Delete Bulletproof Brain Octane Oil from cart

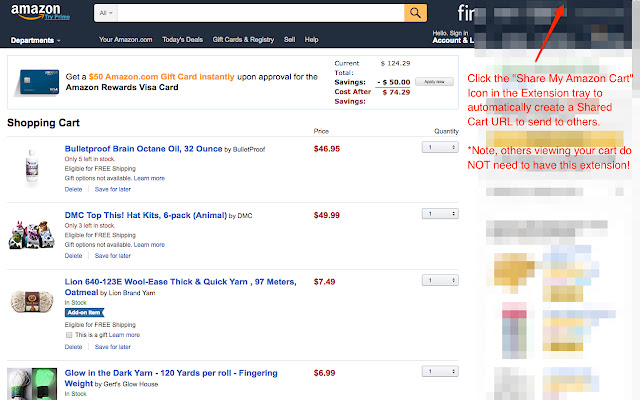[x=73, y=189]
